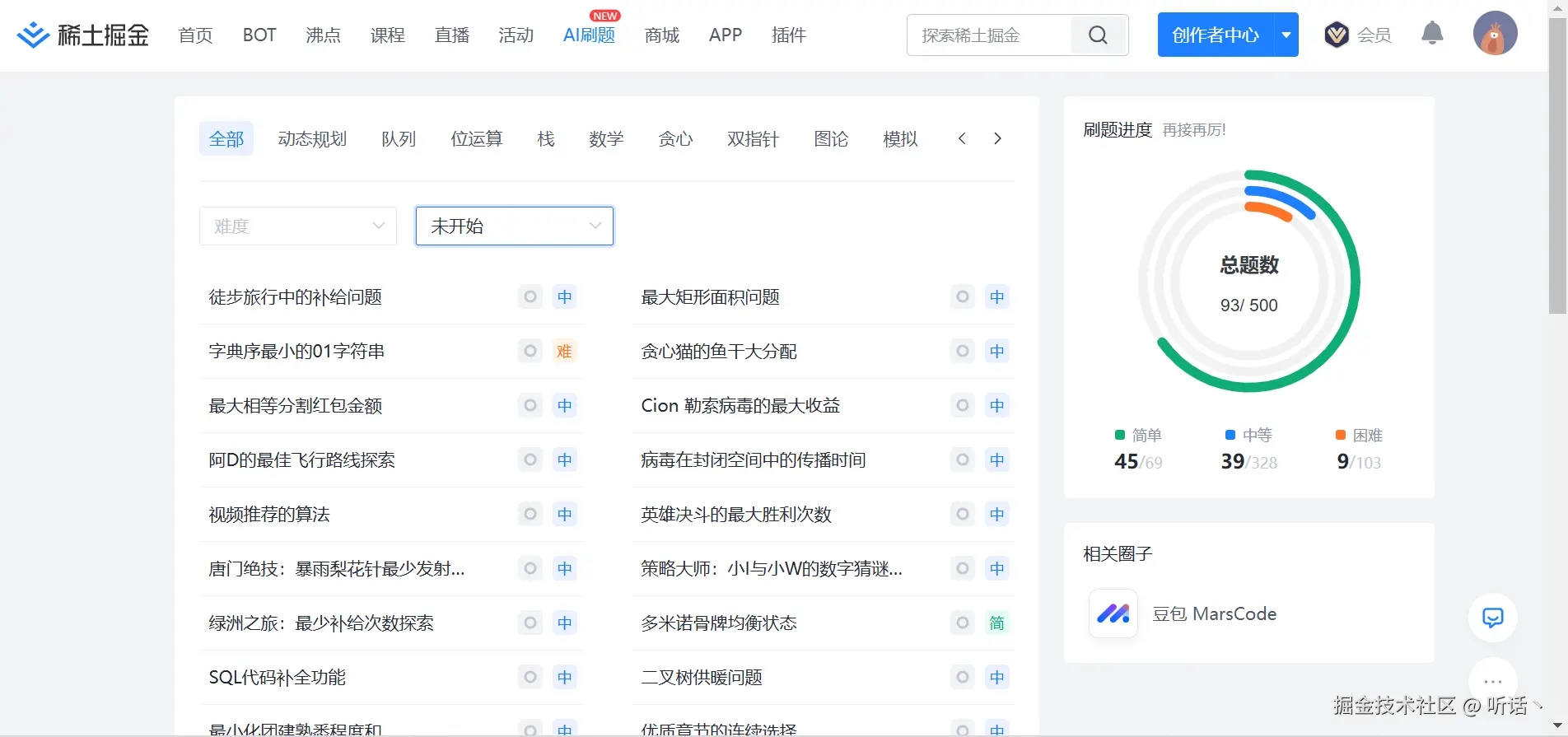The image size is (1568, 737).
Task: Open BOT in top navigation
Action: (259, 35)
